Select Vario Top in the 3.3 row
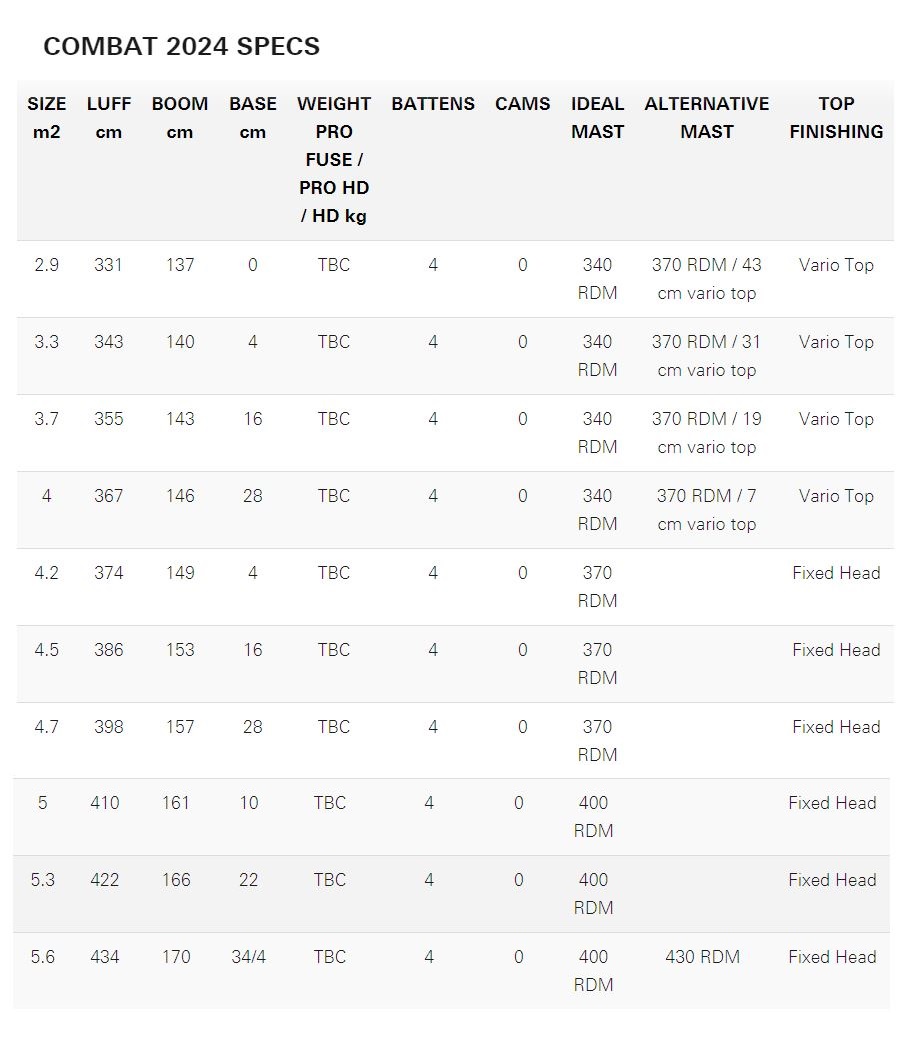The height and width of the screenshot is (1052, 914). pyautogui.click(x=836, y=342)
